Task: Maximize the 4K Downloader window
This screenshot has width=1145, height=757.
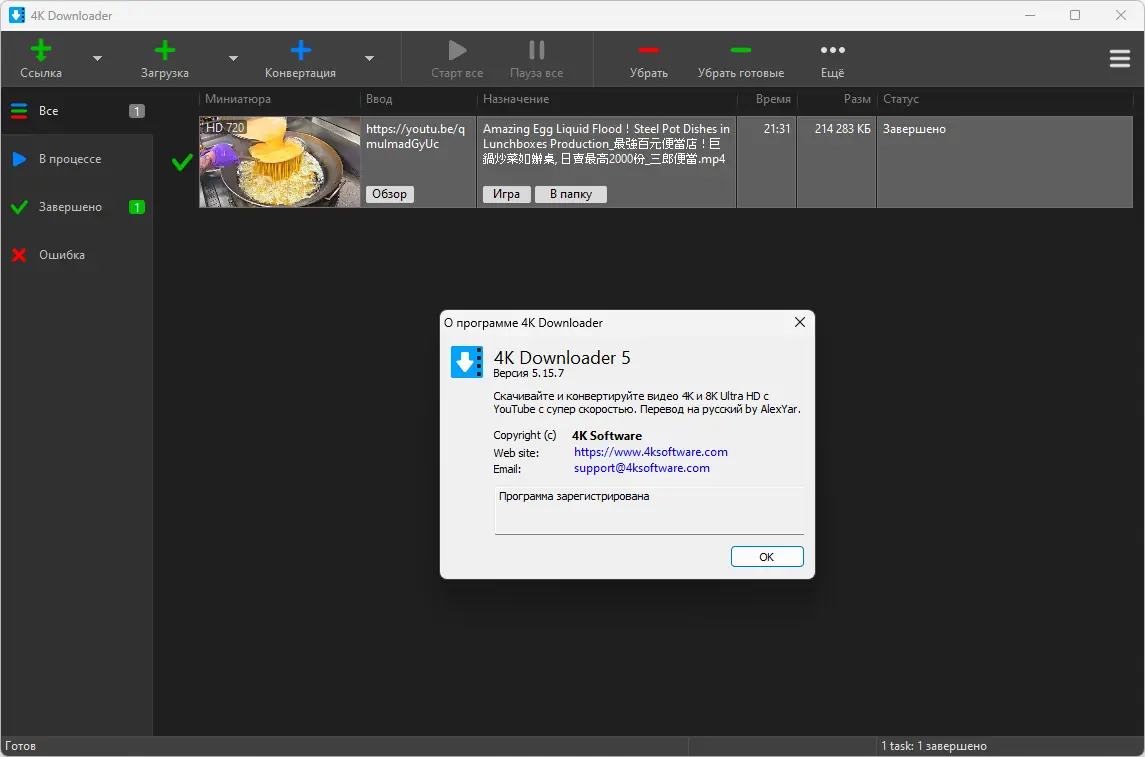Action: pyautogui.click(x=1075, y=15)
